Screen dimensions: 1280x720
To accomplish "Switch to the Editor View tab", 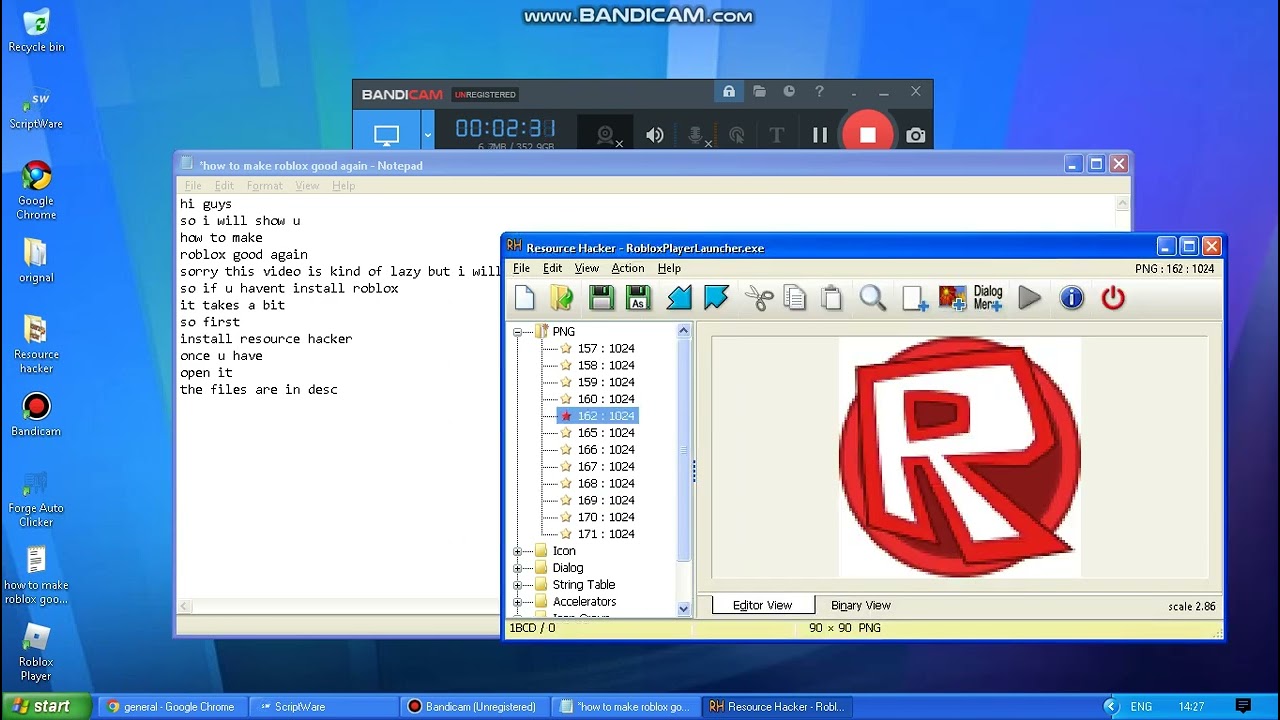I will (762, 605).
